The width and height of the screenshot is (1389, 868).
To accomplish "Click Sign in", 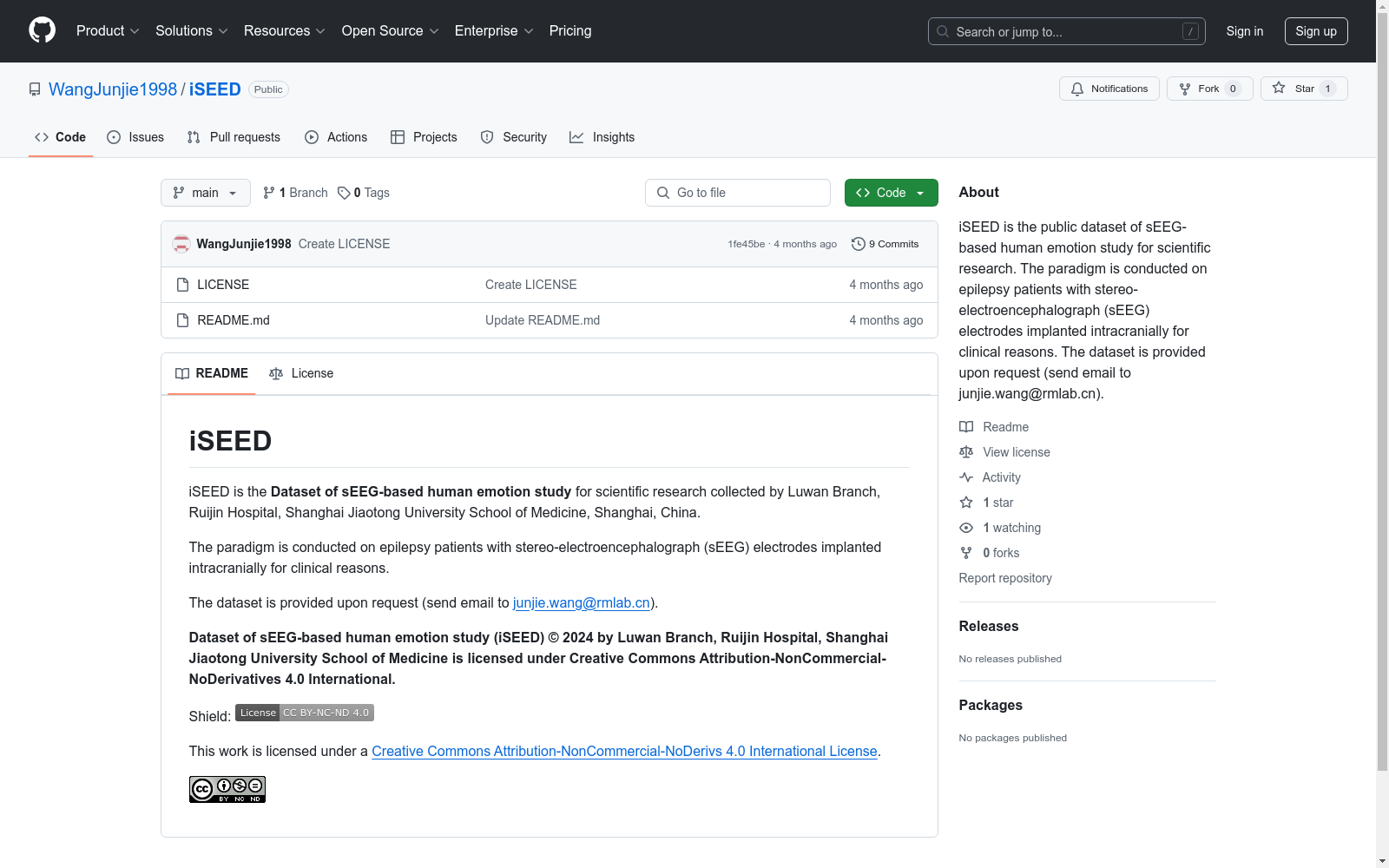I will [x=1245, y=31].
